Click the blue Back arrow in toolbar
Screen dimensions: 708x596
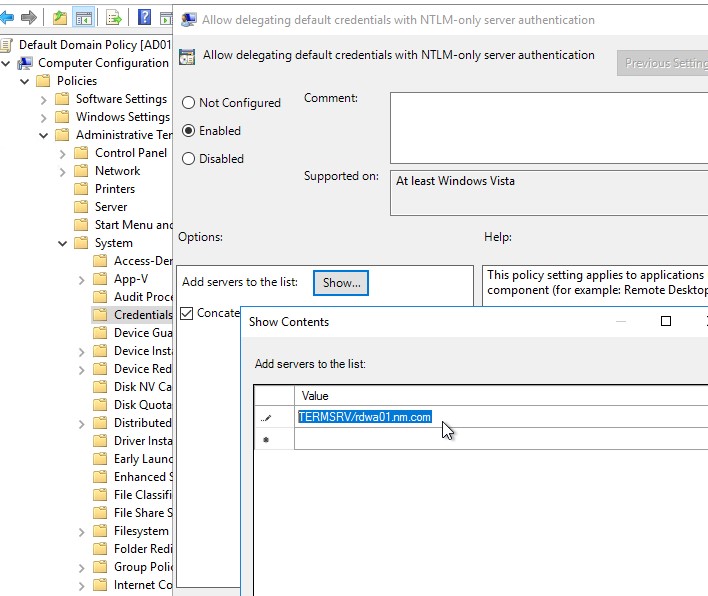click(x=7, y=18)
